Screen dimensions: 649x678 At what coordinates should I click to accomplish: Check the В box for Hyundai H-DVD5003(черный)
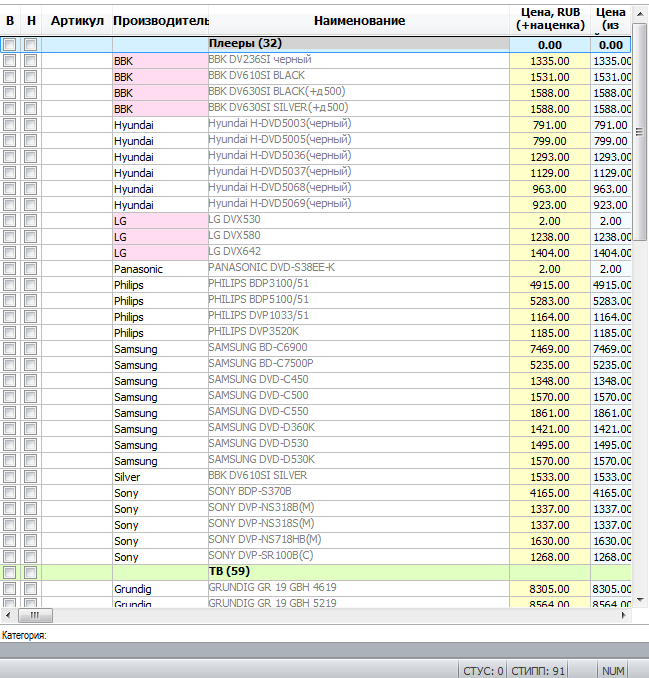(10, 125)
